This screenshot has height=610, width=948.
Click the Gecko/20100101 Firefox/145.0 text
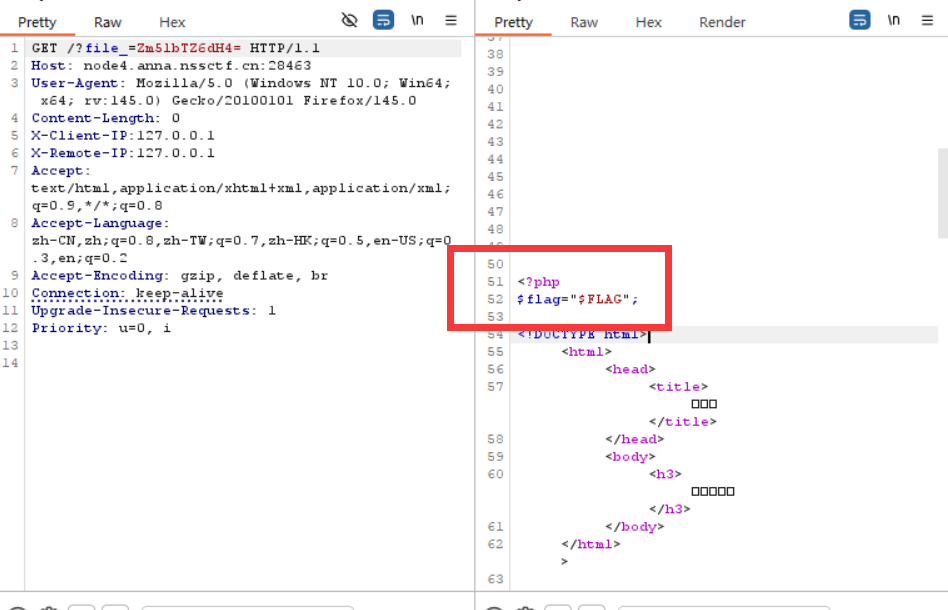[x=294, y=100]
